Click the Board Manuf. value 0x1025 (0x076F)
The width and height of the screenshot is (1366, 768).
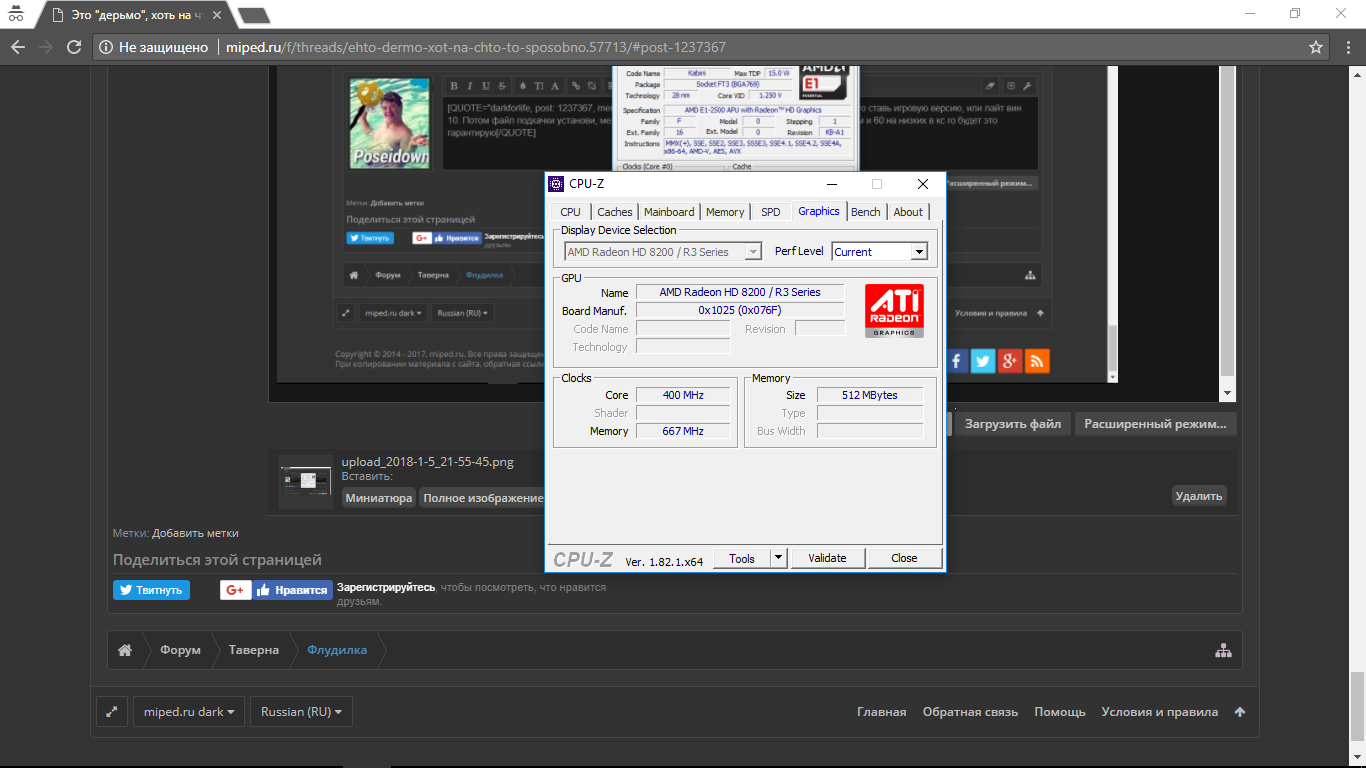(740, 311)
